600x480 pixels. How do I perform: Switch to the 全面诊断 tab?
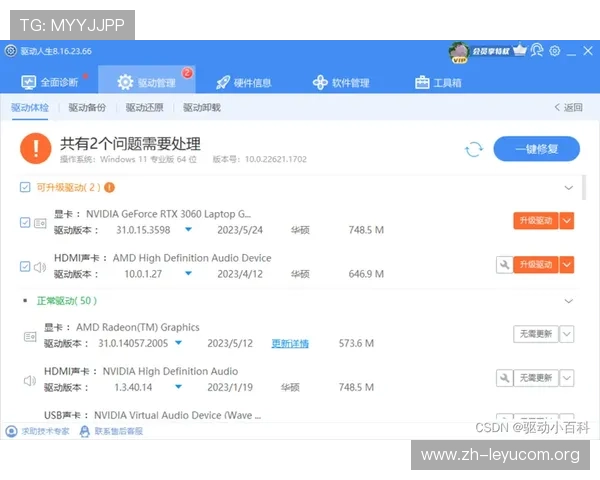click(50, 82)
